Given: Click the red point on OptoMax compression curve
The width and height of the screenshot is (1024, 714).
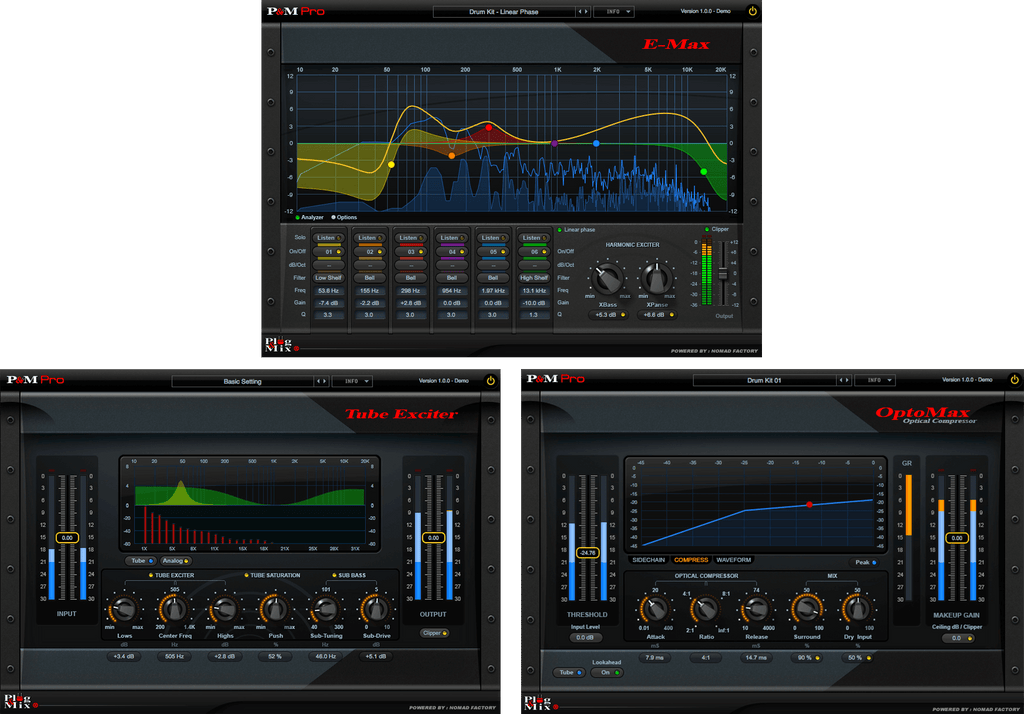Looking at the screenshot, I should point(809,505).
